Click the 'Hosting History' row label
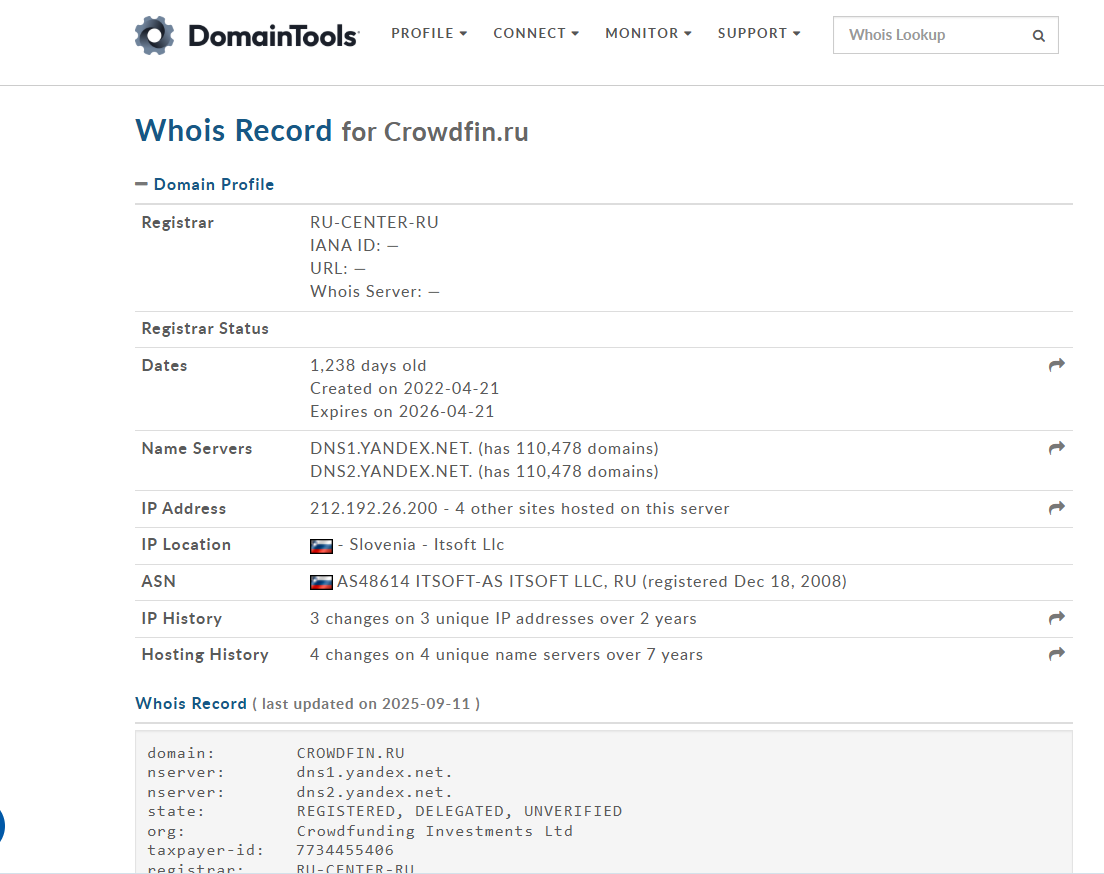 click(x=205, y=655)
